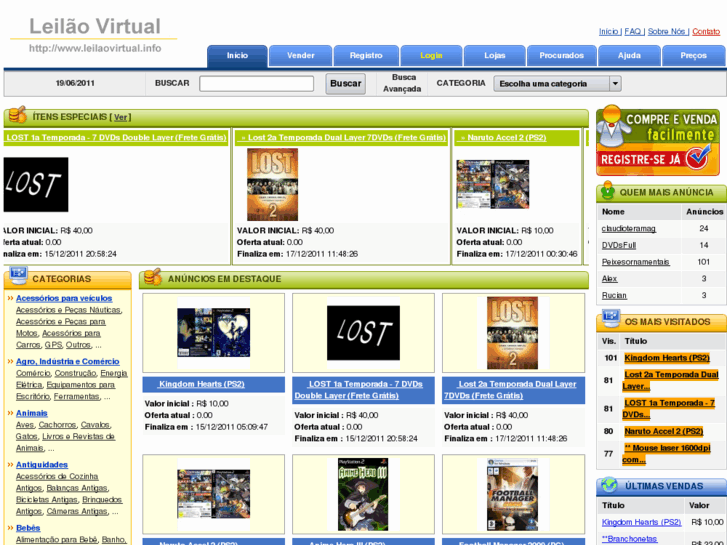Open Naruto Accel 2 (PS2) in Os Mais Visitados

point(663,431)
